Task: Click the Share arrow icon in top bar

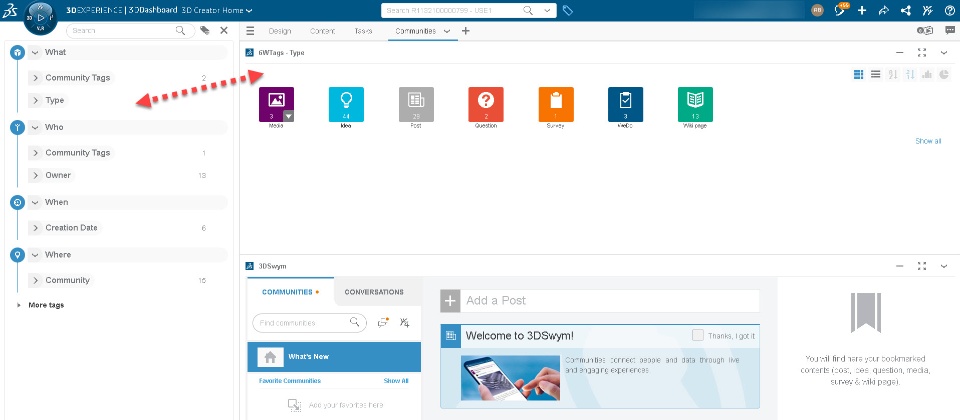Action: [883, 10]
